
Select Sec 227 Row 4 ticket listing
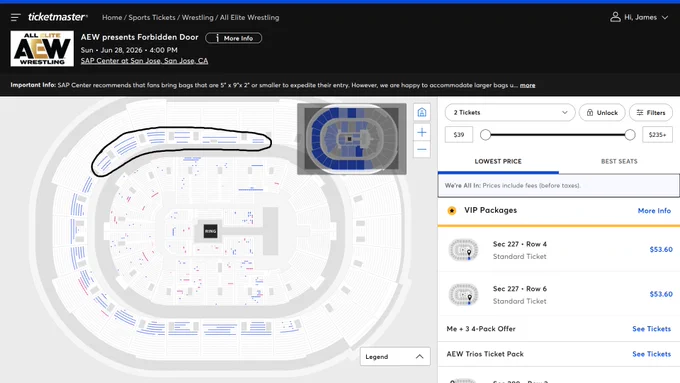[x=559, y=250]
